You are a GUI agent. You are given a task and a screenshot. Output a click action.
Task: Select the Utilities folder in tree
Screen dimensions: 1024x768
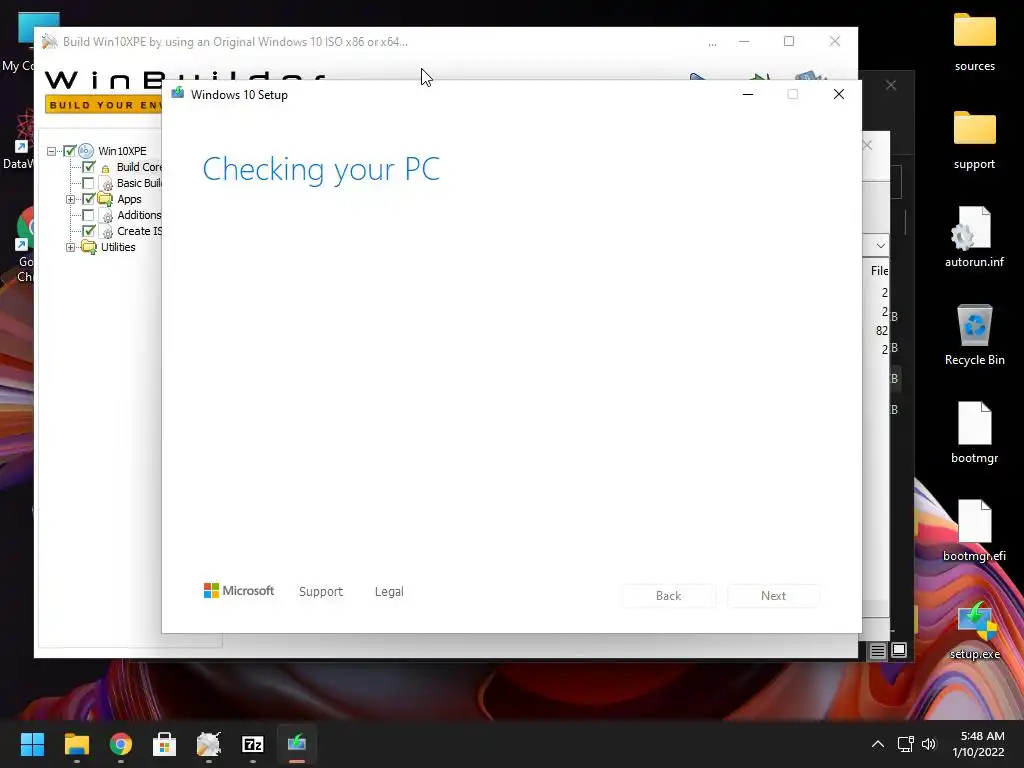(118, 247)
